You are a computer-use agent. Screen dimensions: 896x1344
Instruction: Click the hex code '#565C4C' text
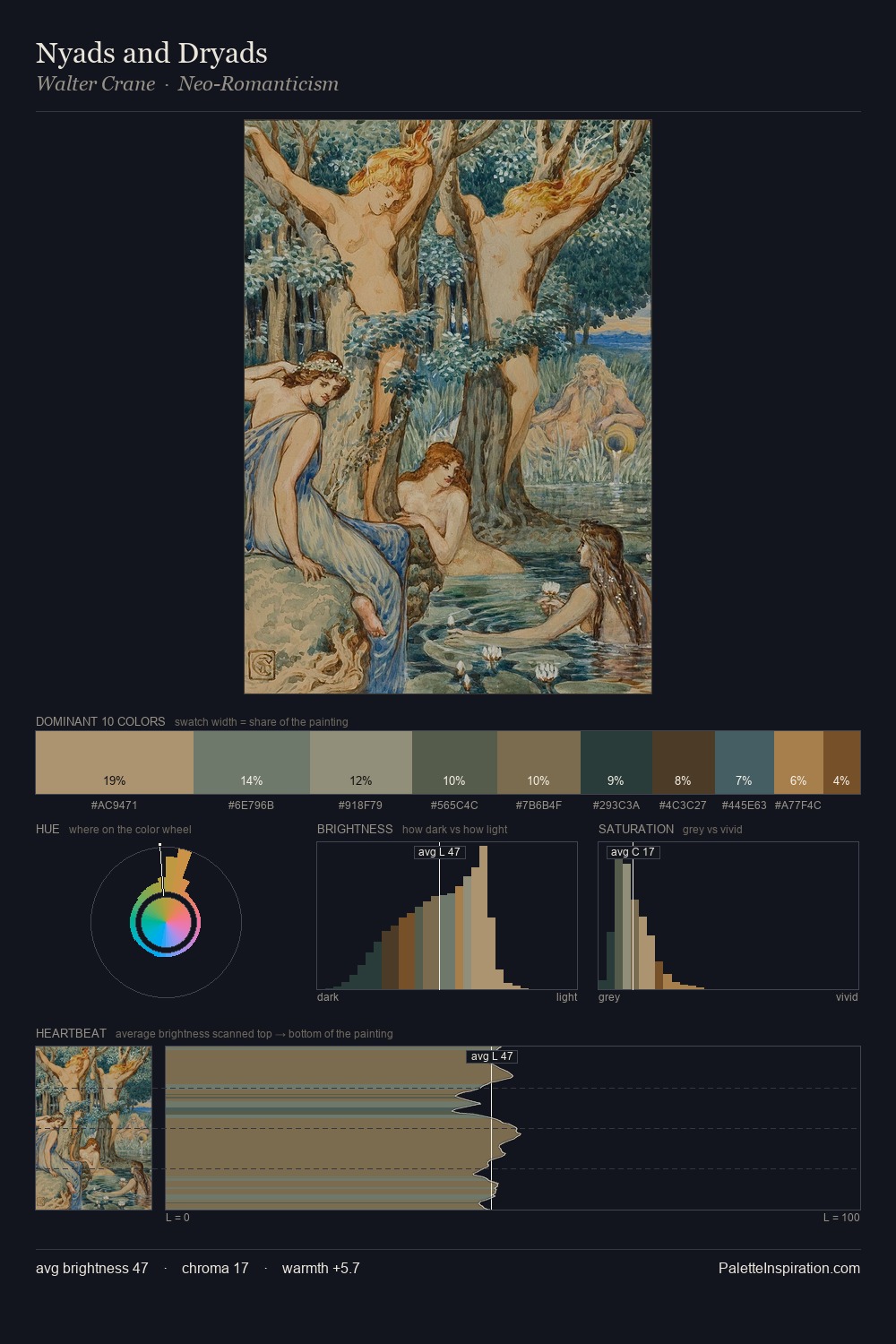click(x=454, y=806)
